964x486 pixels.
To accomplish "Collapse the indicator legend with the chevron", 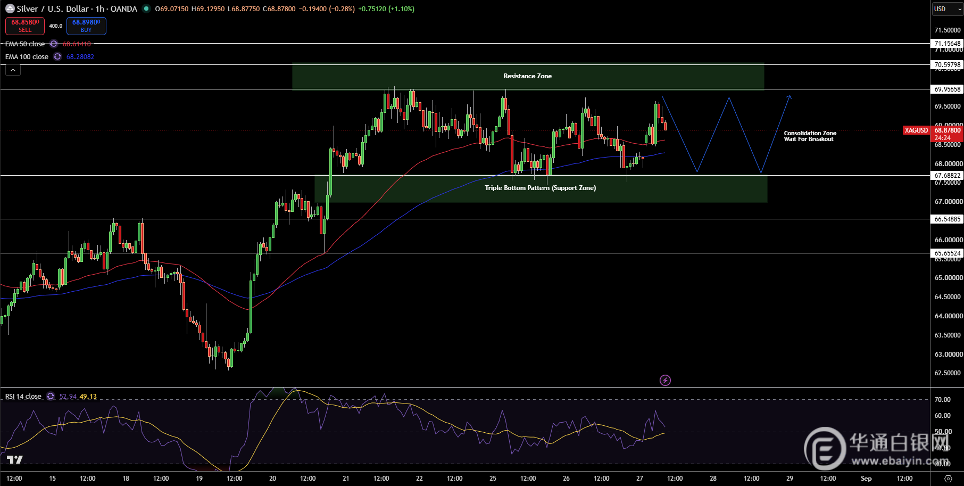I will coord(12,70).
